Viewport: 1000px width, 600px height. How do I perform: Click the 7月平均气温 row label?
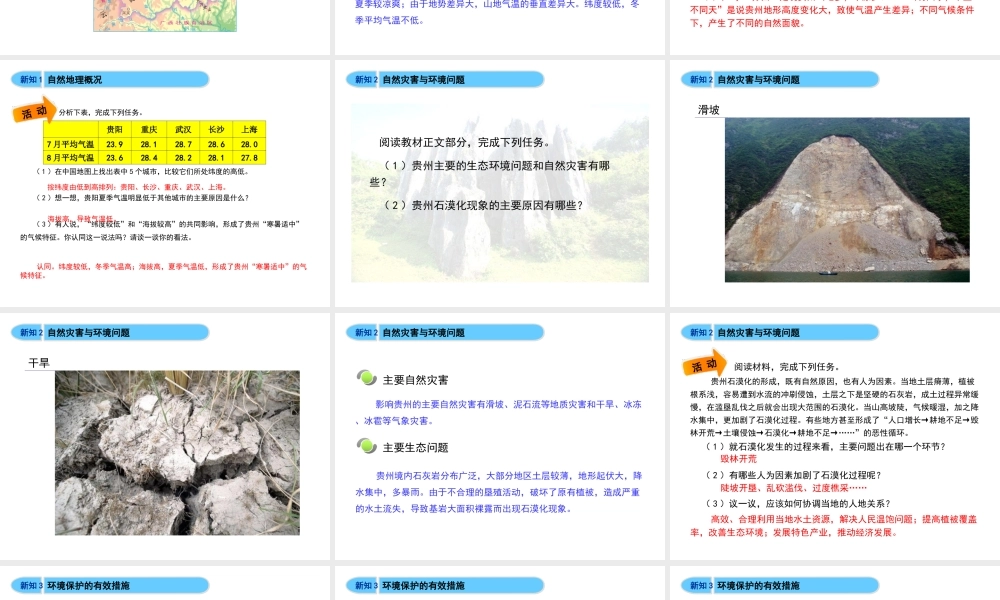tap(70, 144)
